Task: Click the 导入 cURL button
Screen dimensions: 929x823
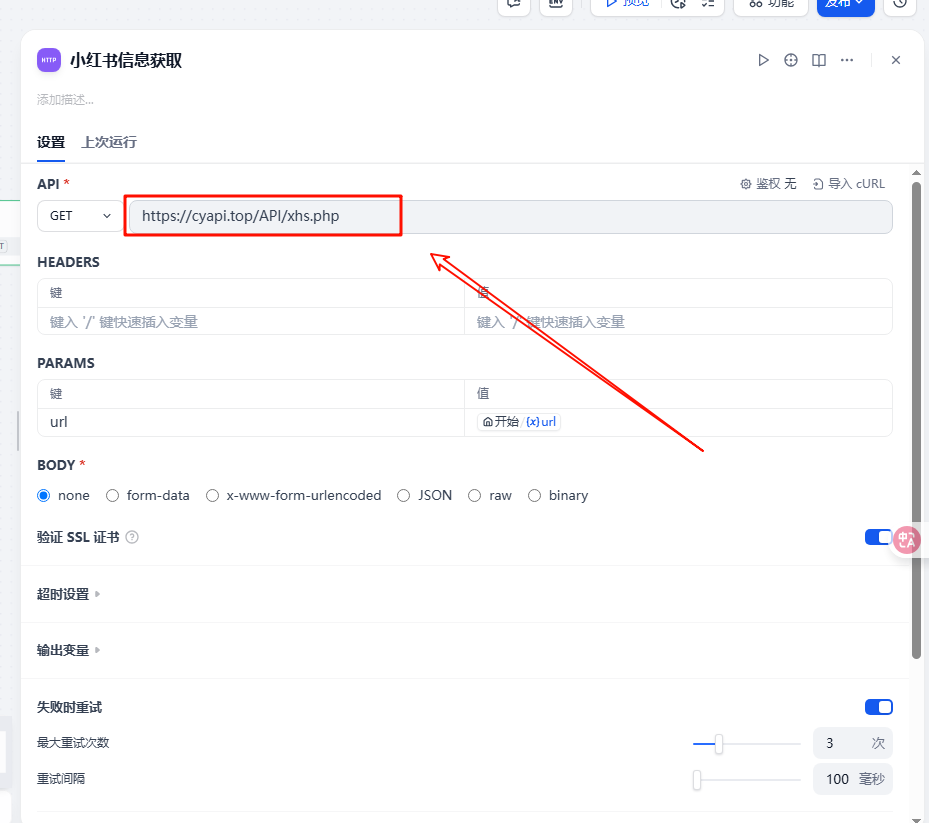Action: tap(848, 184)
